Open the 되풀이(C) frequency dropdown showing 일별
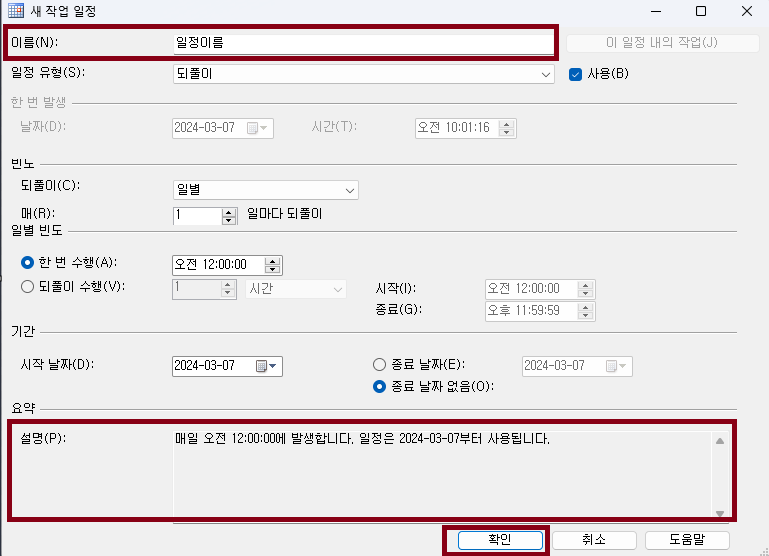Screen dimensions: 769x556 pyautogui.click(x=265, y=190)
